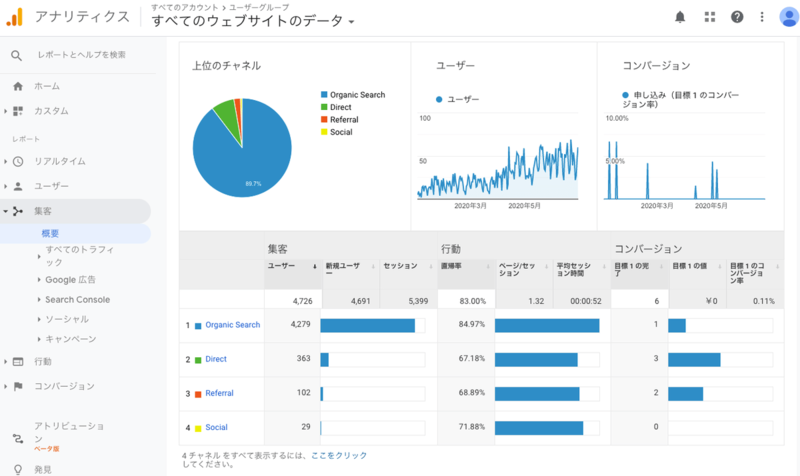Open the Organic Search channel link

point(233,325)
